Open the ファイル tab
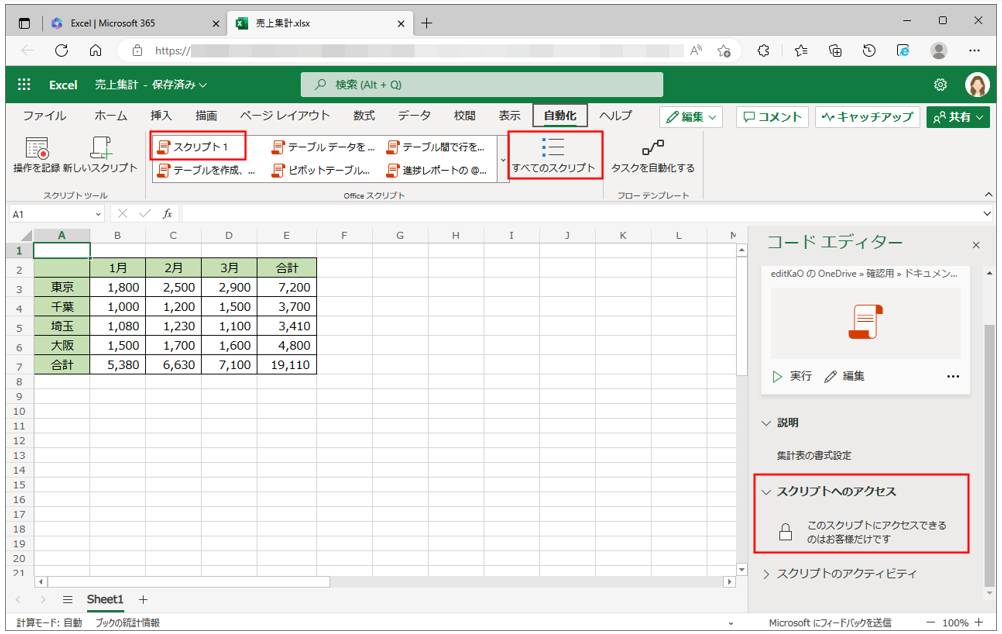 click(x=45, y=116)
